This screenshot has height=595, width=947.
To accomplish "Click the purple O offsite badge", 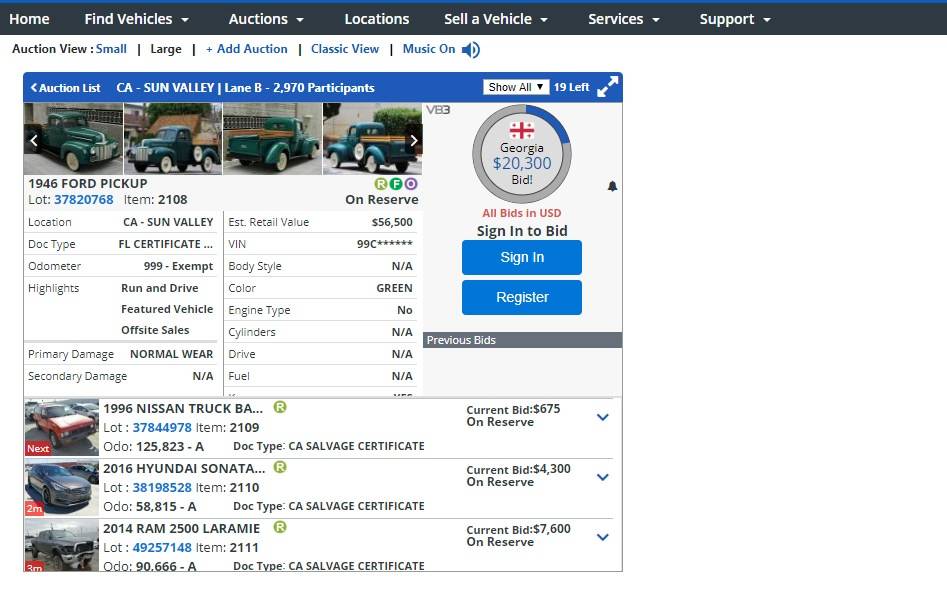I will coord(411,184).
